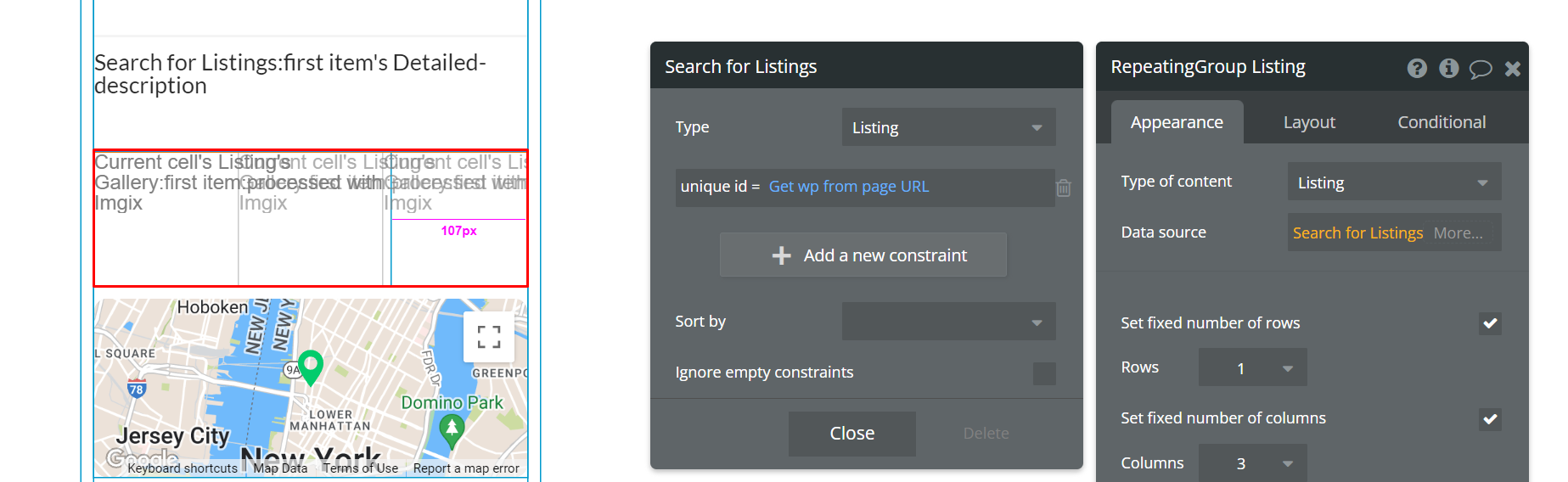Click the Get wp from page URL expression
The image size is (1568, 482).
[849, 187]
